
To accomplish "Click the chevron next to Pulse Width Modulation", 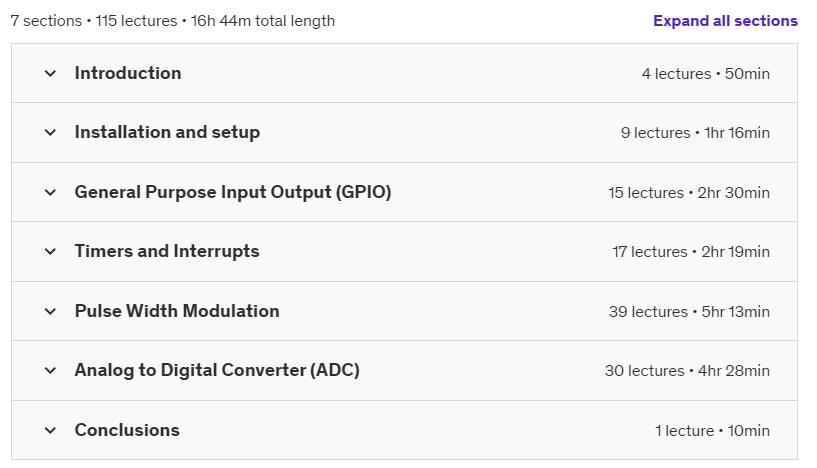I will tap(50, 312).
